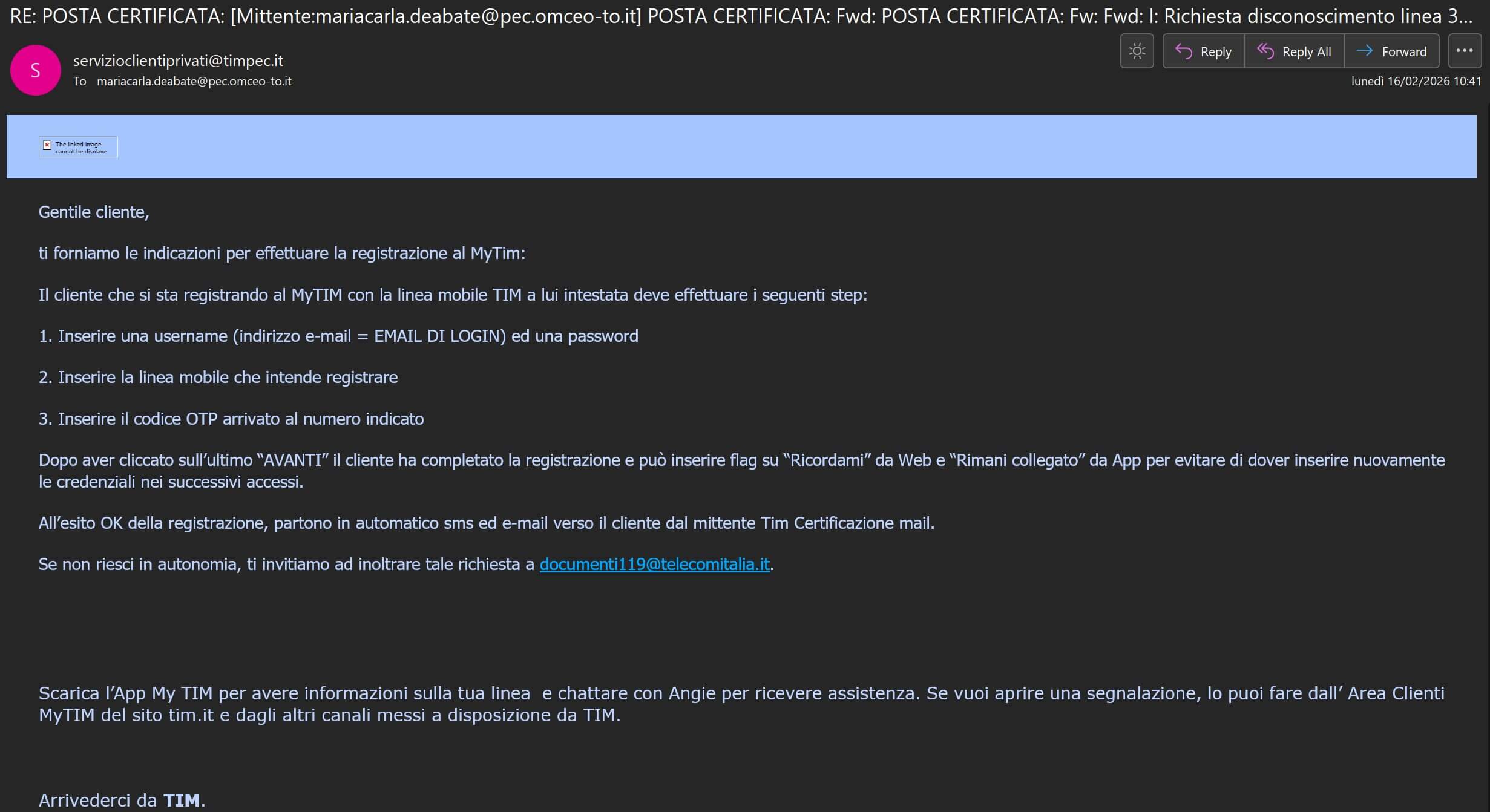The width and height of the screenshot is (1490, 812).
Task: Click the pink sender avatar S
Action: click(36, 70)
